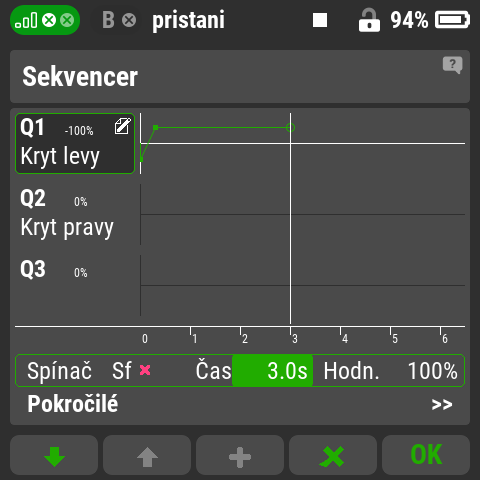Click the B receiver status indicator
Screen dimensions: 480x480
(119, 20)
